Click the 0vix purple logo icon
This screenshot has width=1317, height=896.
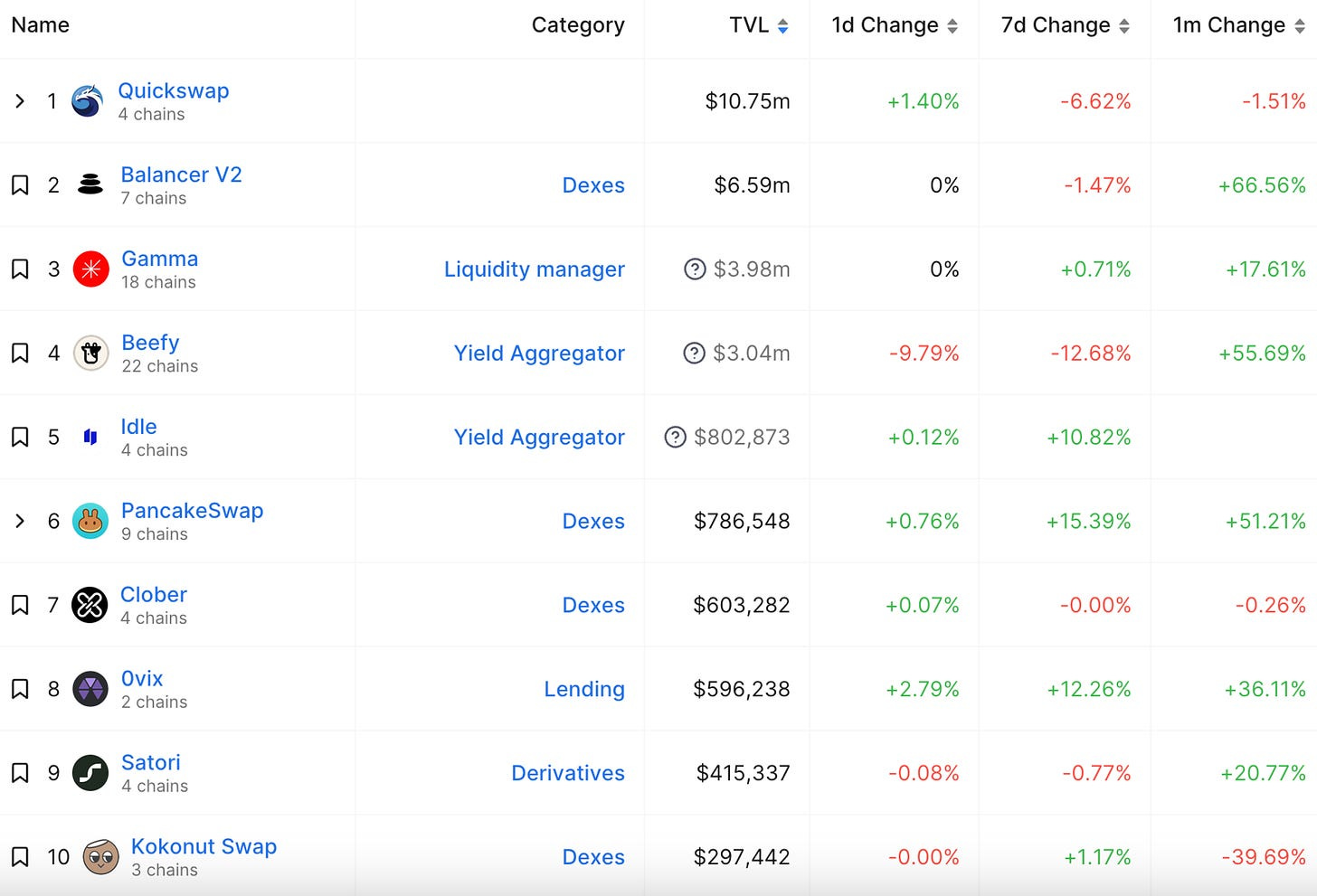tap(90, 690)
